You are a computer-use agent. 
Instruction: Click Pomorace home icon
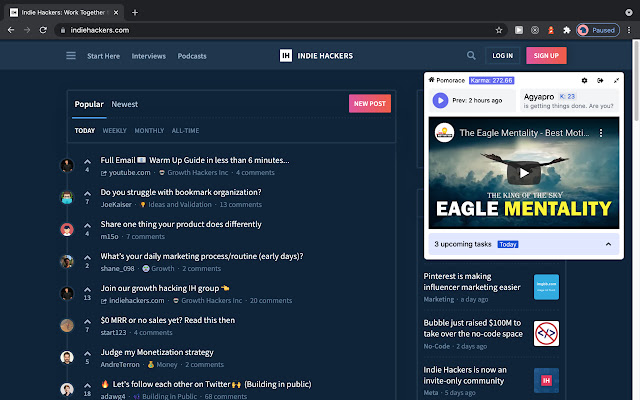pyautogui.click(x=431, y=80)
